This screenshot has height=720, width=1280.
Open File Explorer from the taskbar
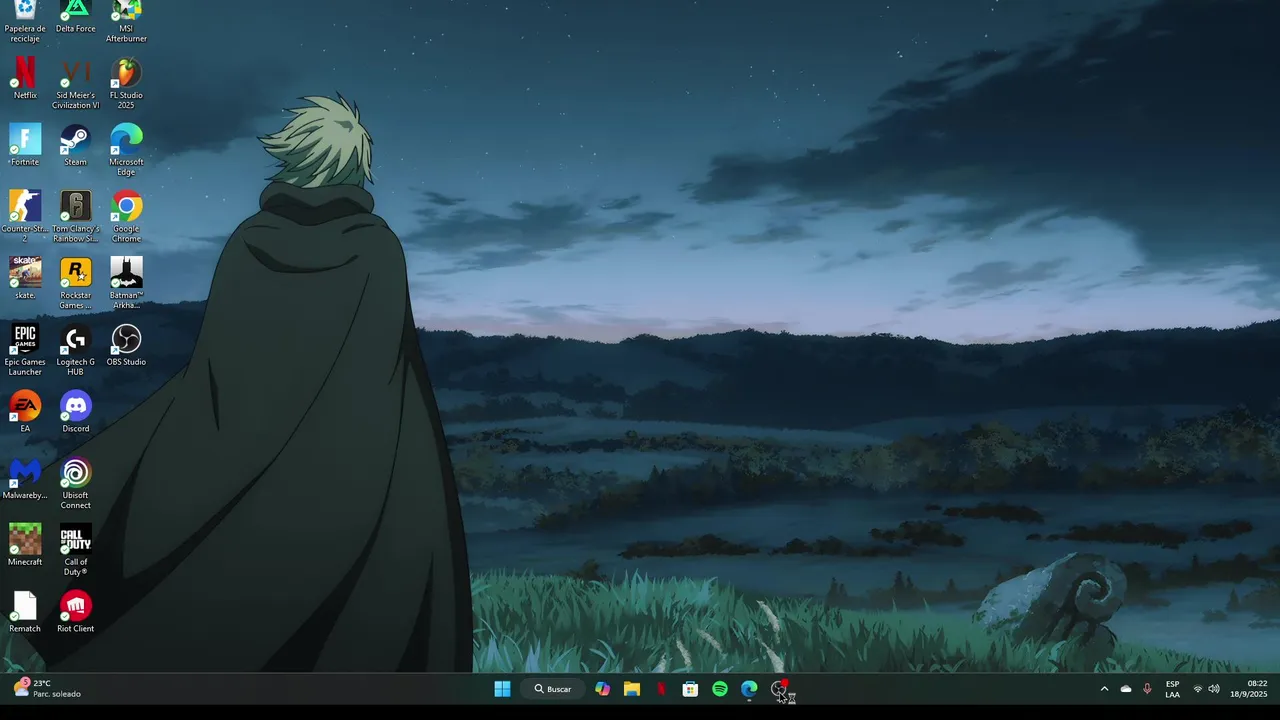click(x=632, y=689)
